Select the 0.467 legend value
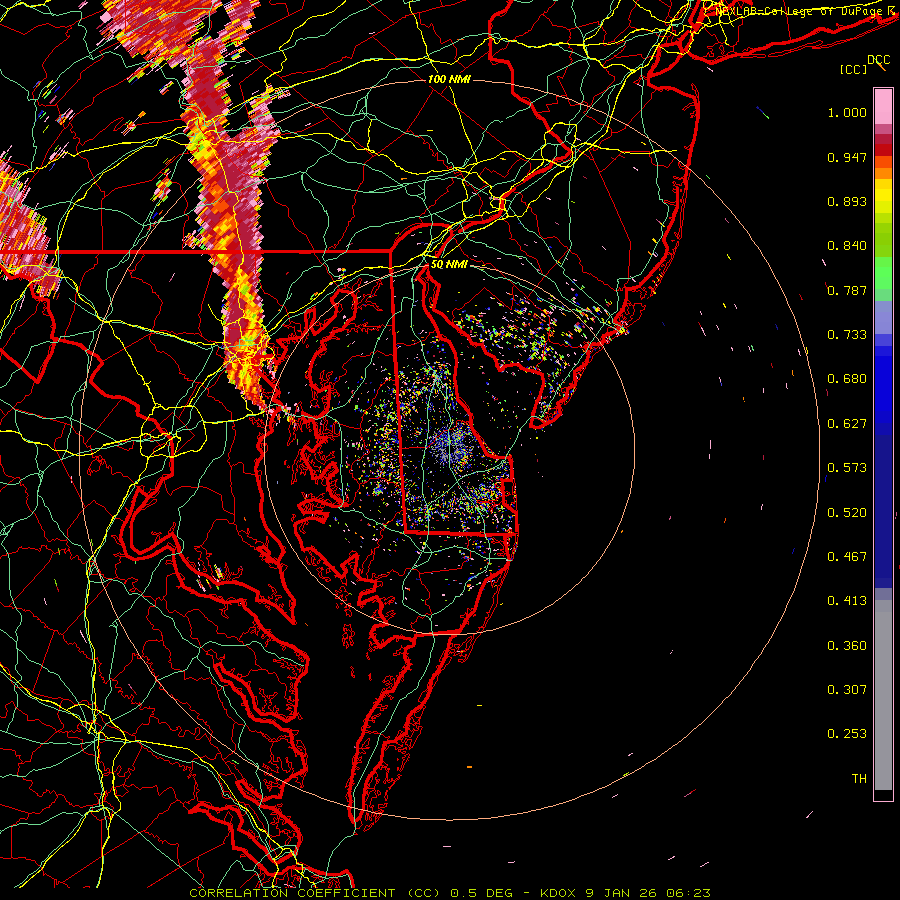 847,557
